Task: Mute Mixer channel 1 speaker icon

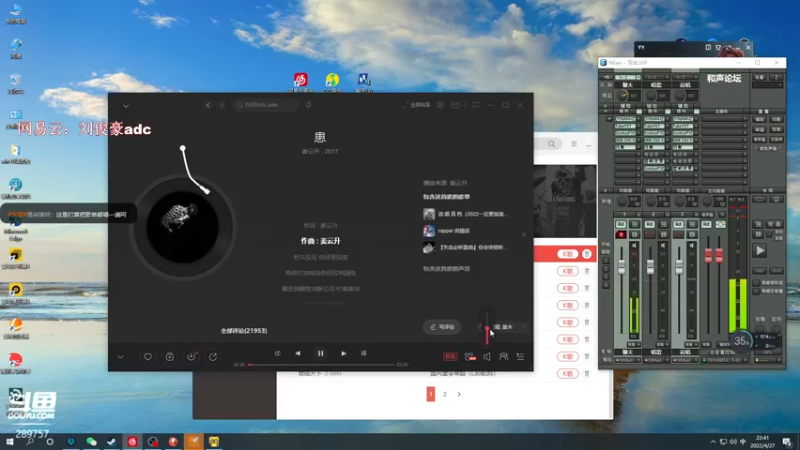Action: (634, 245)
